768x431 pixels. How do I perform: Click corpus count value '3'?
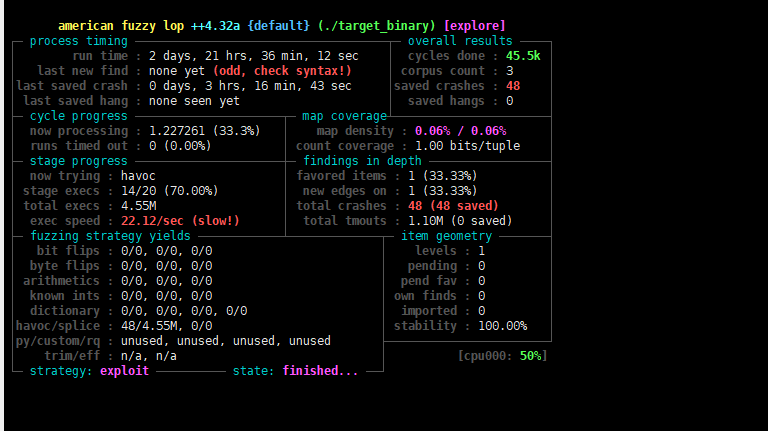509,71
